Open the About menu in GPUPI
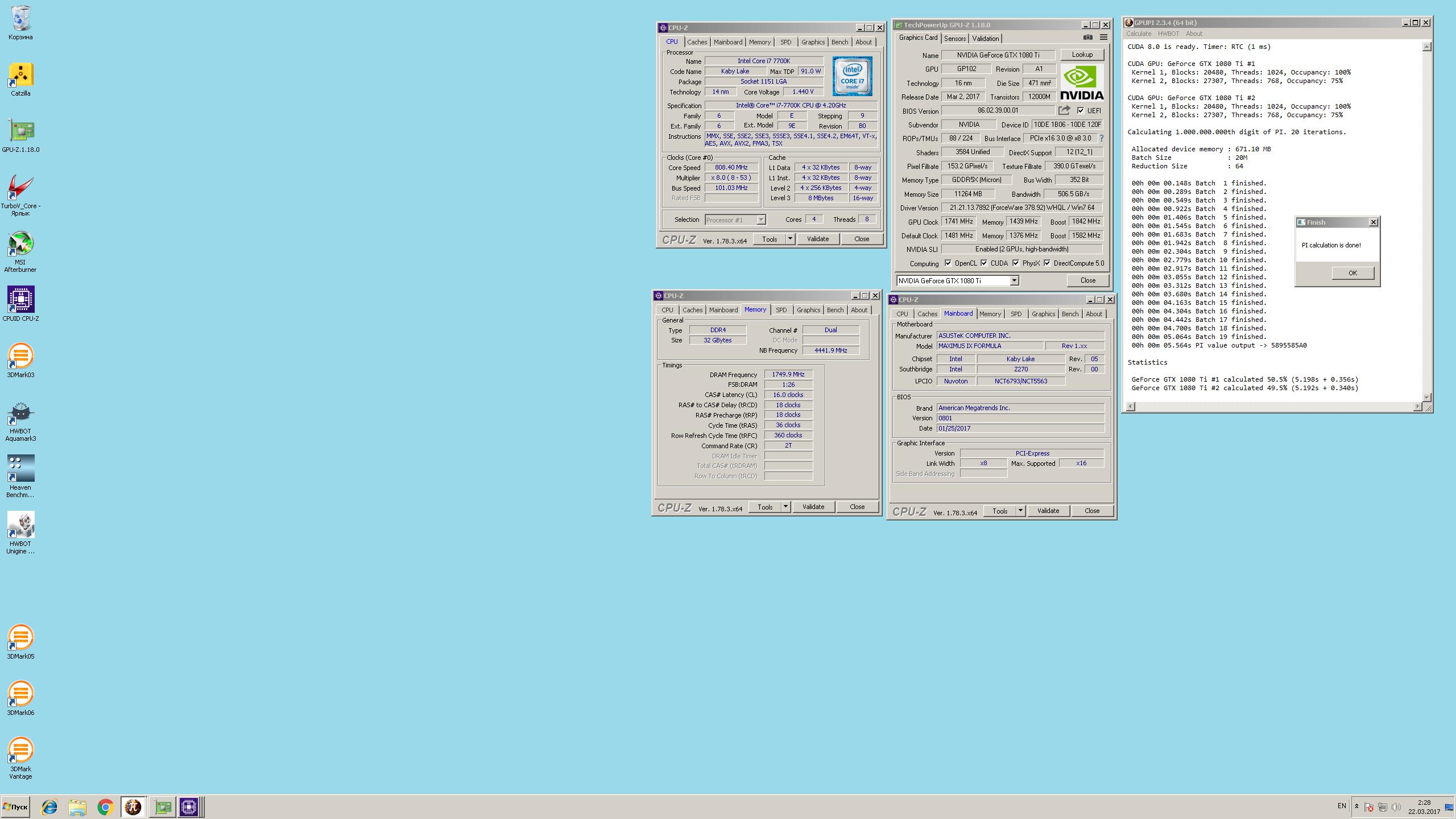Image resolution: width=1456 pixels, height=819 pixels. (x=1194, y=34)
